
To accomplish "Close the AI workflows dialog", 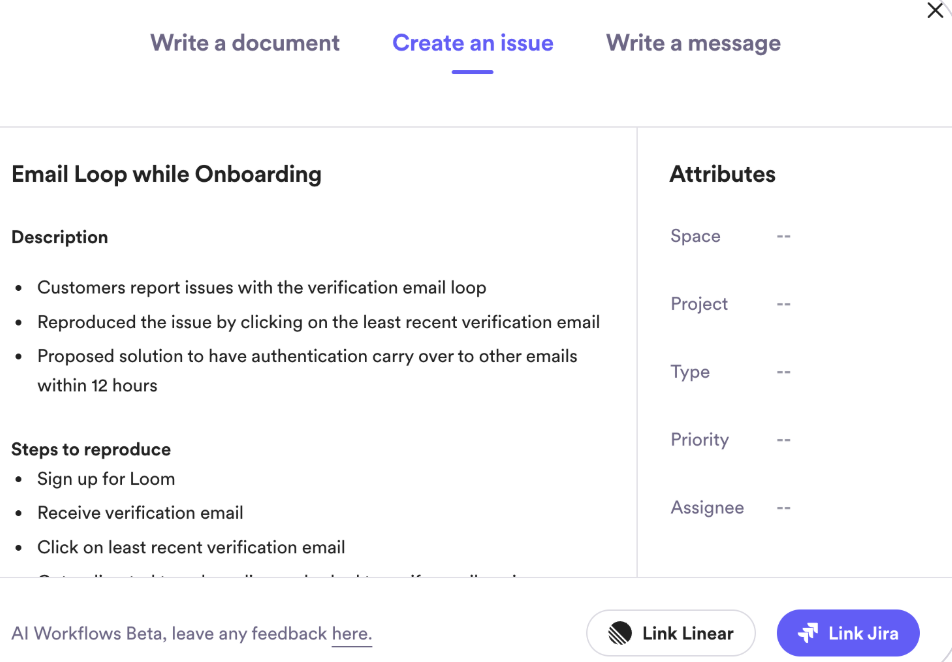I will [x=935, y=9].
